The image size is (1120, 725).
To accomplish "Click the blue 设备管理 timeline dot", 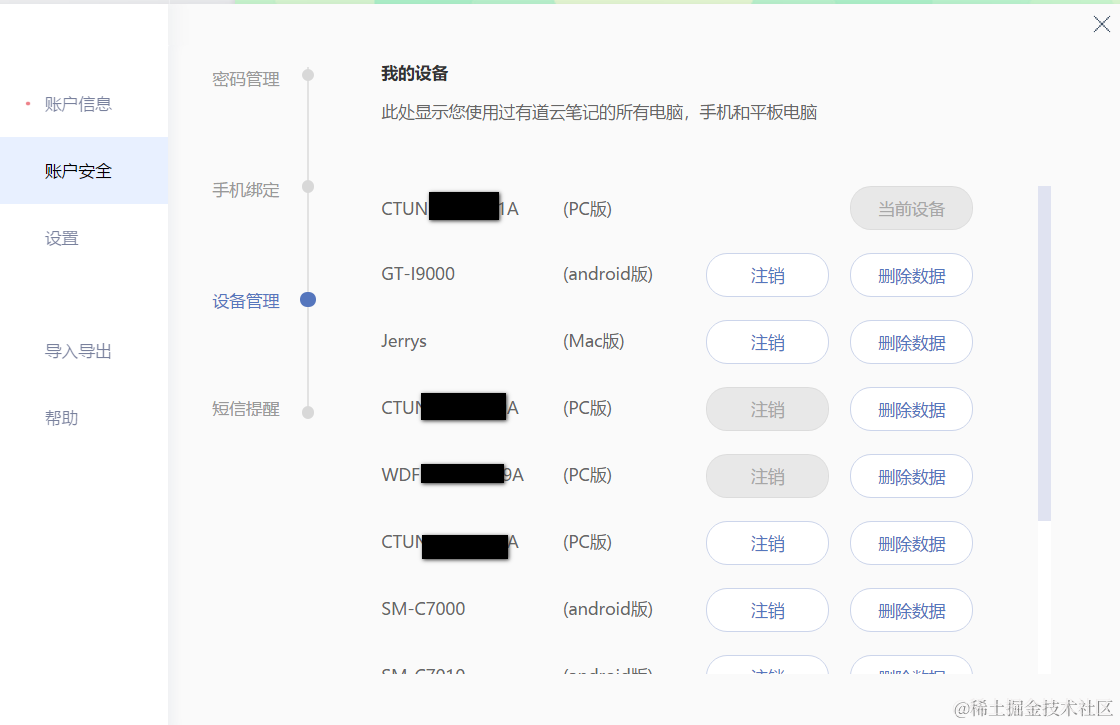I will [308, 299].
